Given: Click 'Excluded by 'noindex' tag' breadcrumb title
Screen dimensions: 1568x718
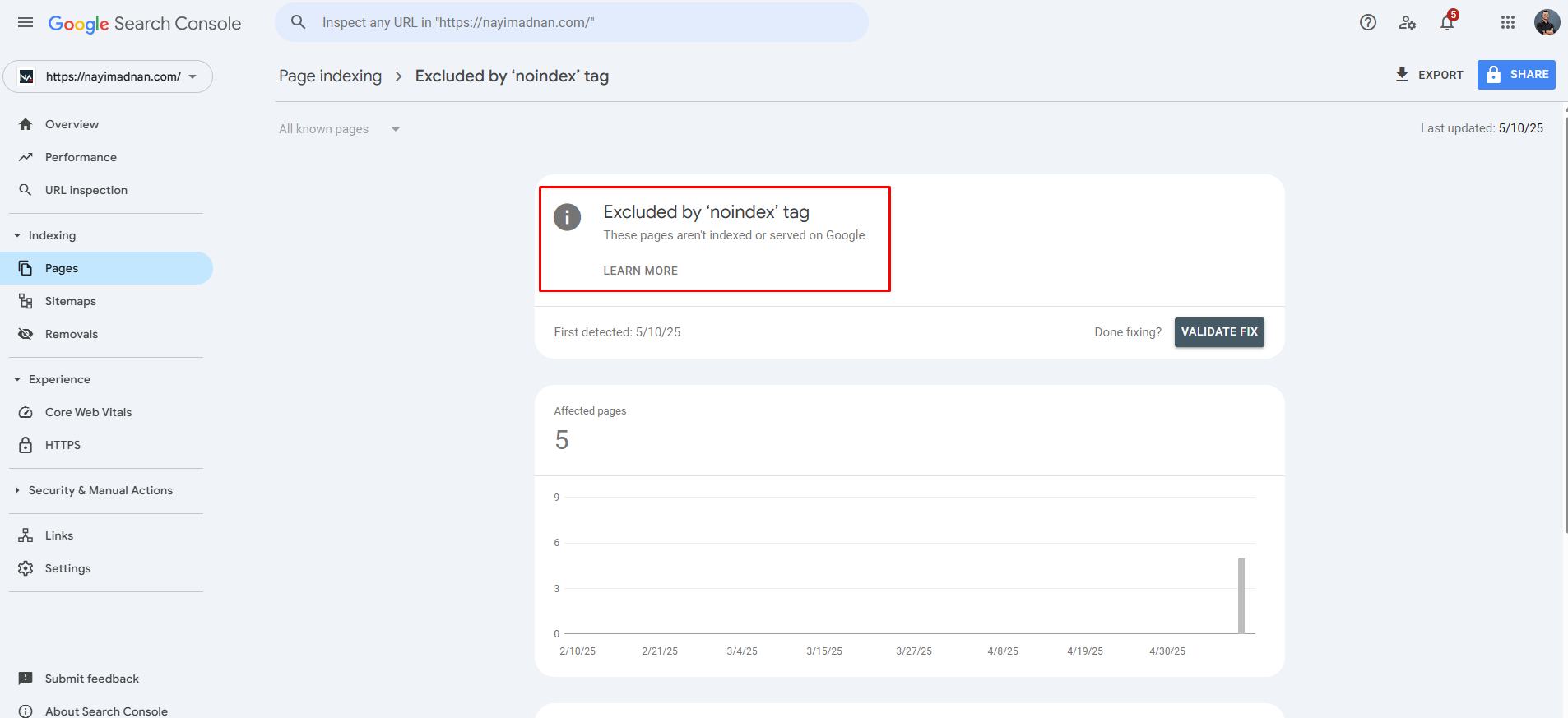Looking at the screenshot, I should coord(512,76).
